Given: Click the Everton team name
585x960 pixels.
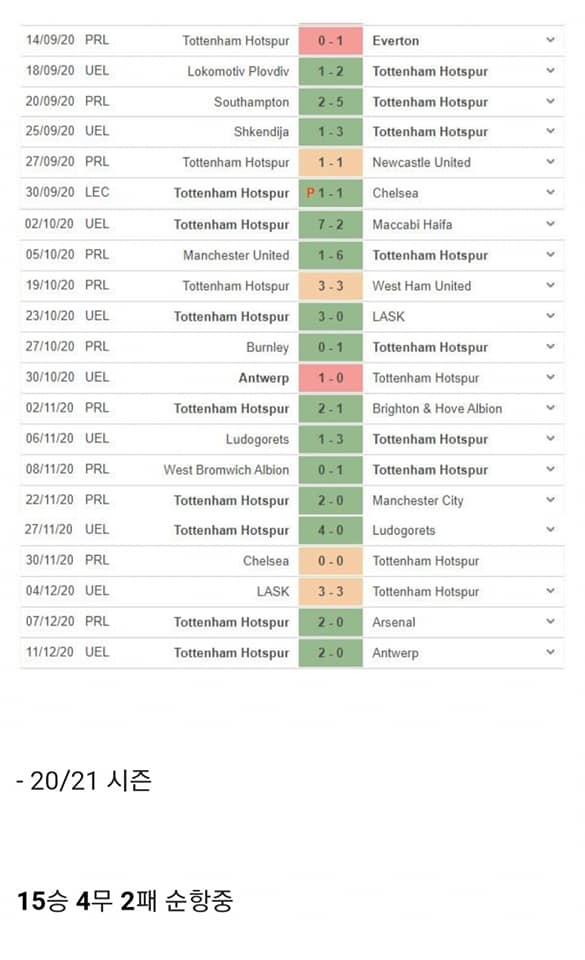Looking at the screenshot, I should click(x=396, y=41).
